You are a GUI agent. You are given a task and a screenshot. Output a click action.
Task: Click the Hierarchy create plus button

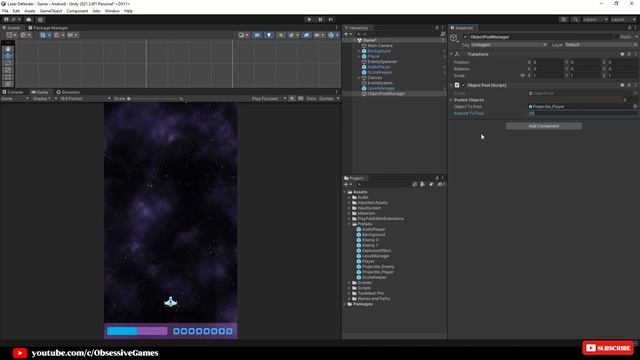coord(347,34)
